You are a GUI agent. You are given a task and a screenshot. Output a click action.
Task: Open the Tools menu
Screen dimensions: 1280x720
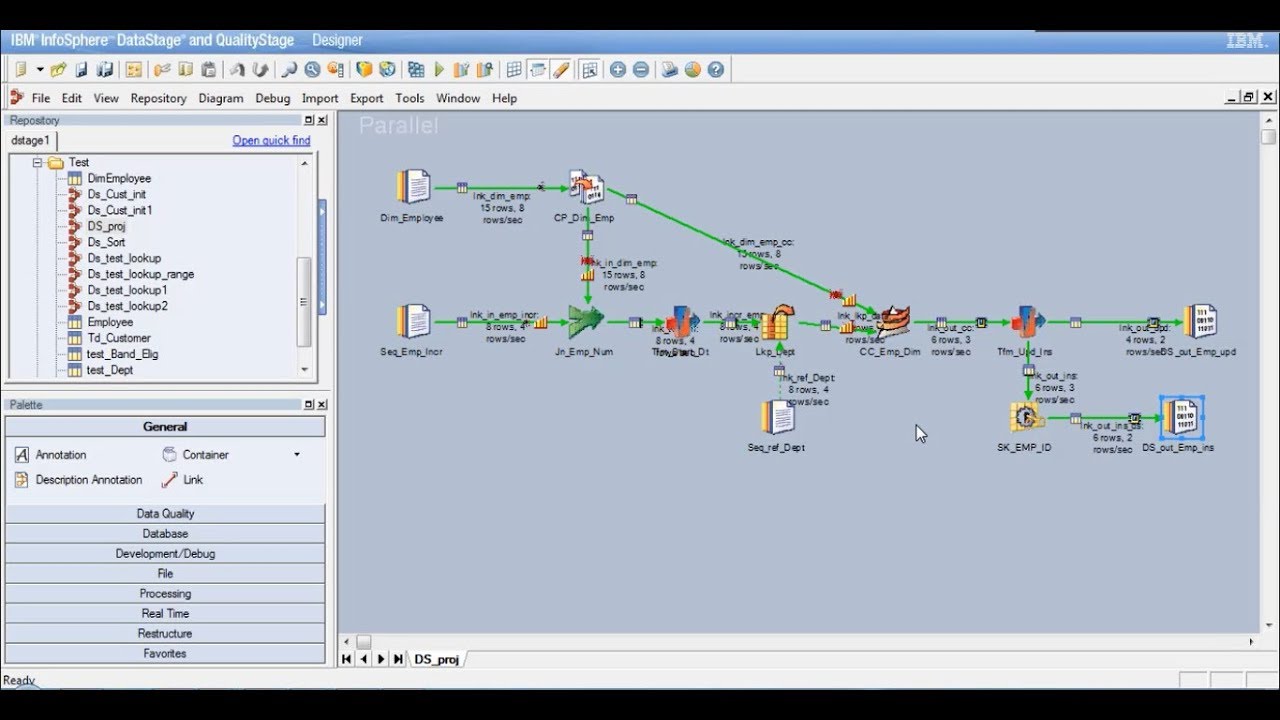coord(410,98)
